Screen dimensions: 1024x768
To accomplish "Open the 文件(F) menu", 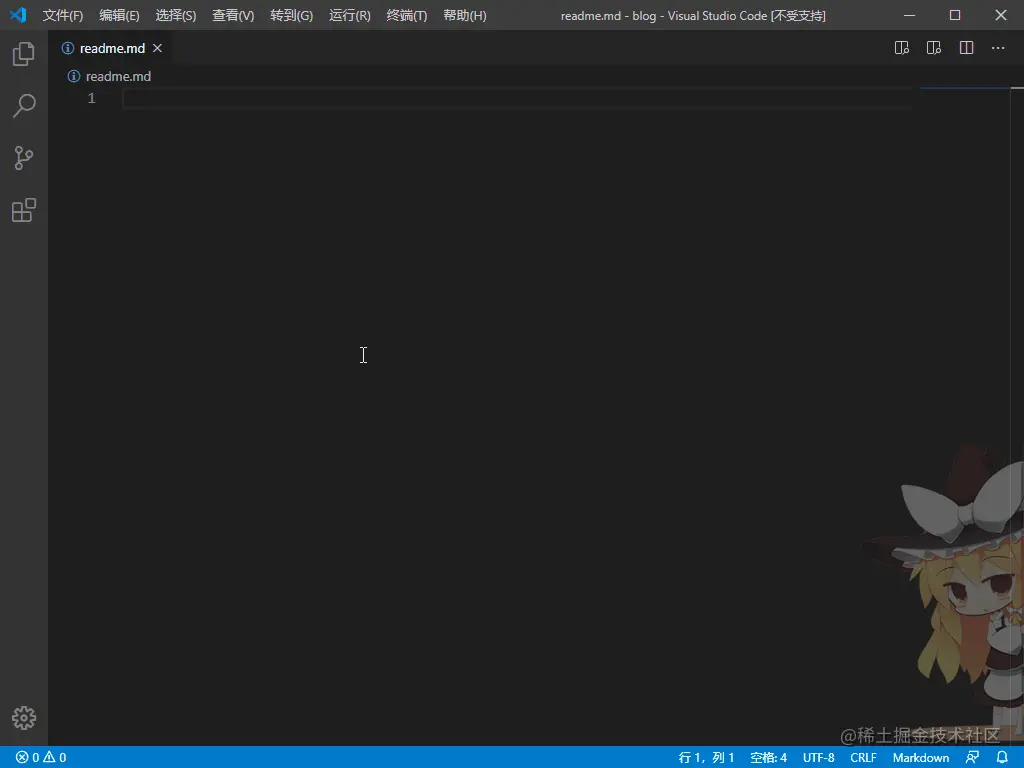I will [63, 15].
